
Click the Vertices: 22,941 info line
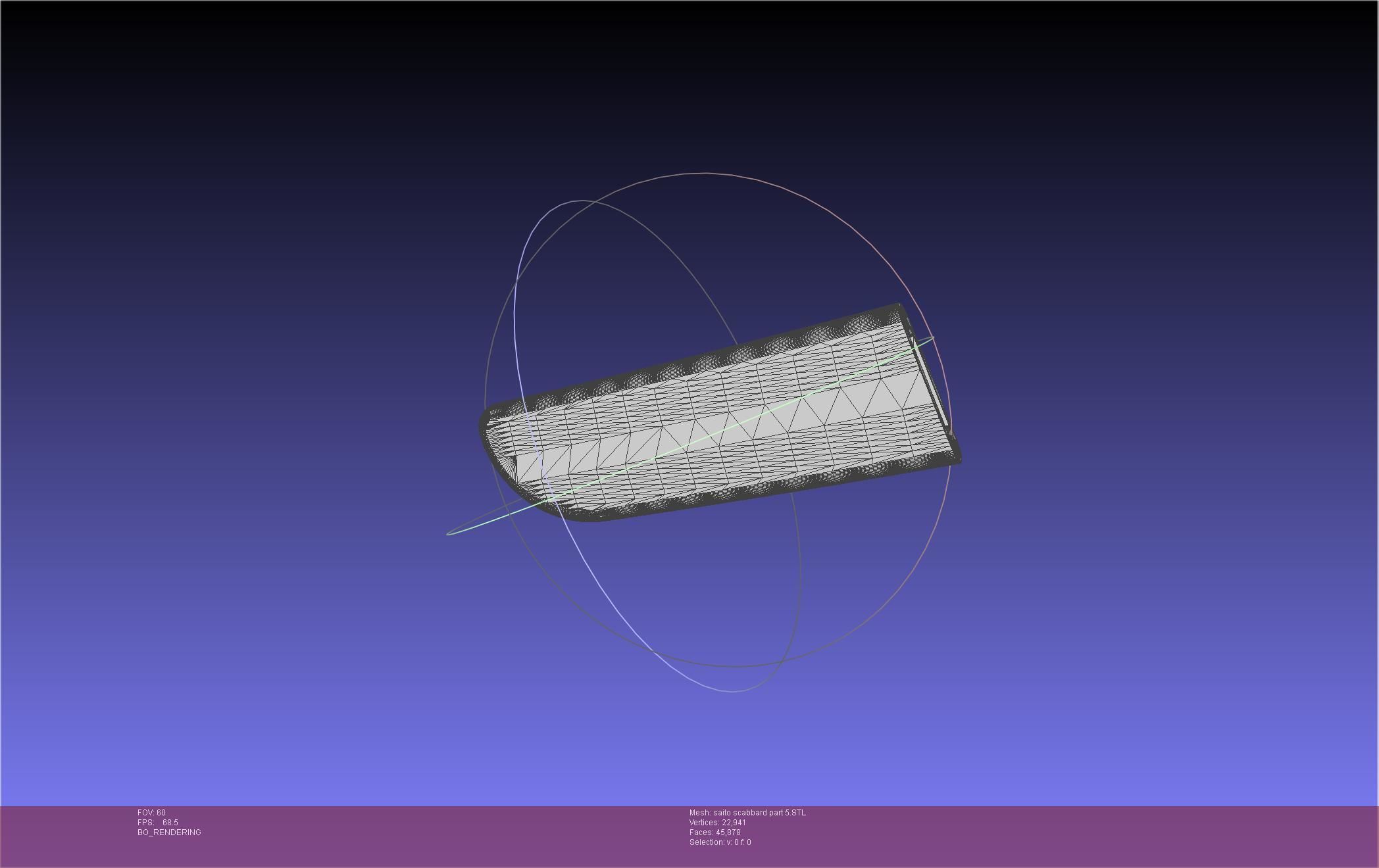click(x=717, y=823)
